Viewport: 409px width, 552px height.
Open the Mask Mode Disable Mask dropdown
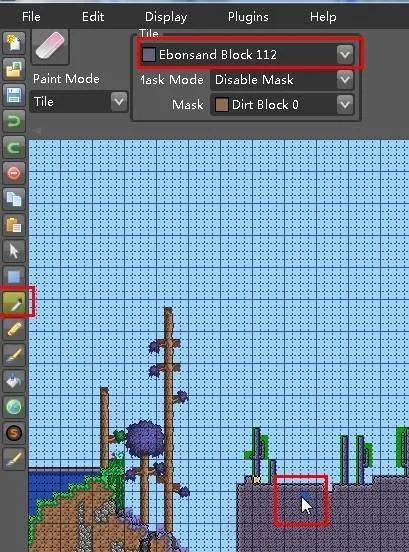282,80
